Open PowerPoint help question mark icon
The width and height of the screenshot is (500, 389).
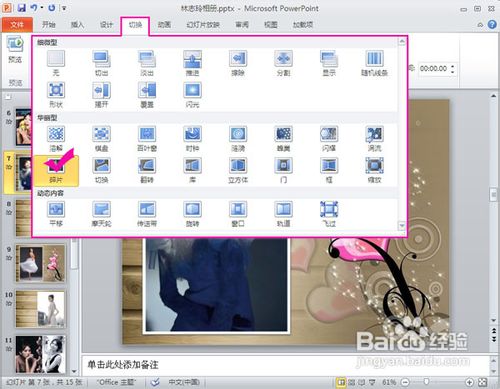coord(492,25)
